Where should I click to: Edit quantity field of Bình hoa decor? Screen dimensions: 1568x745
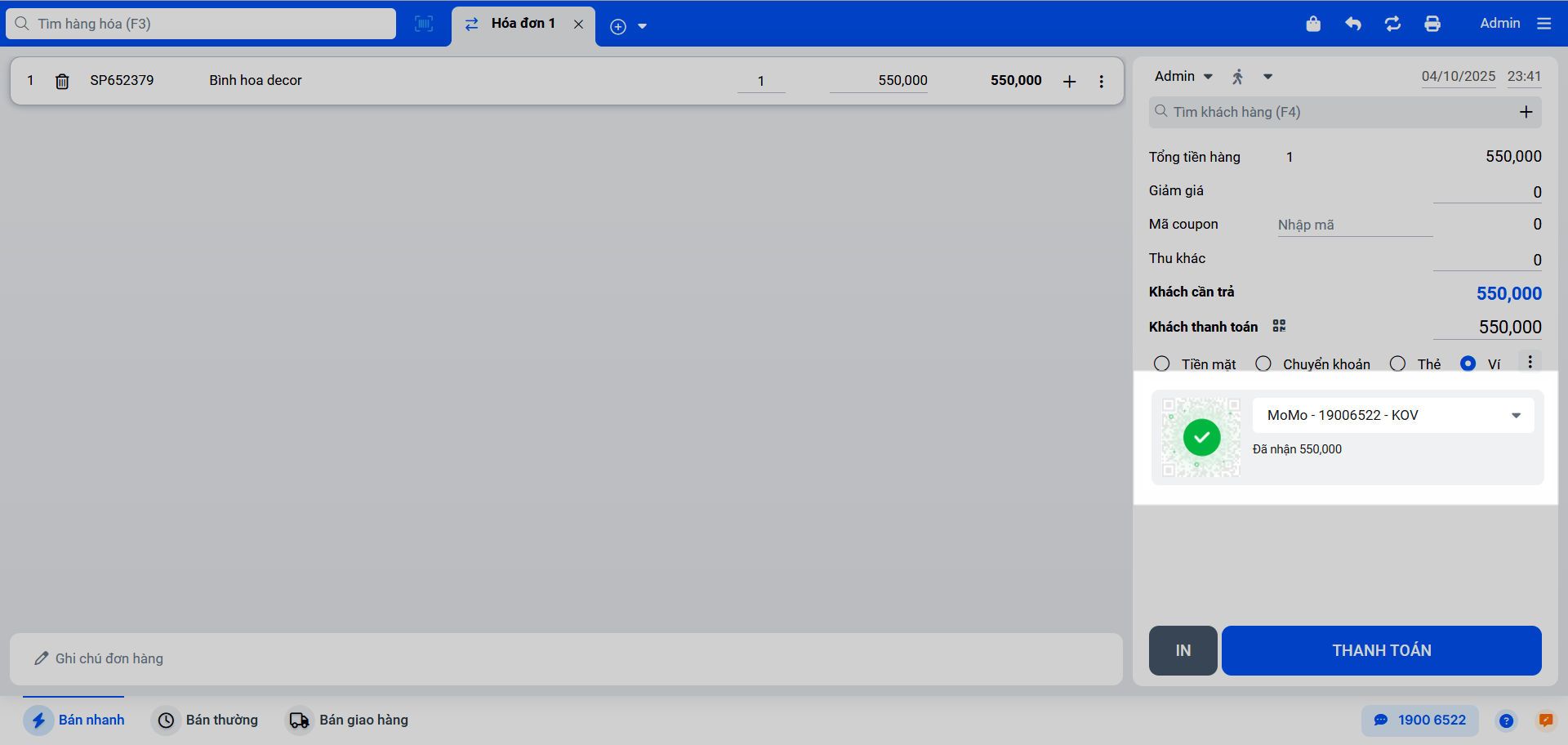pos(761,81)
